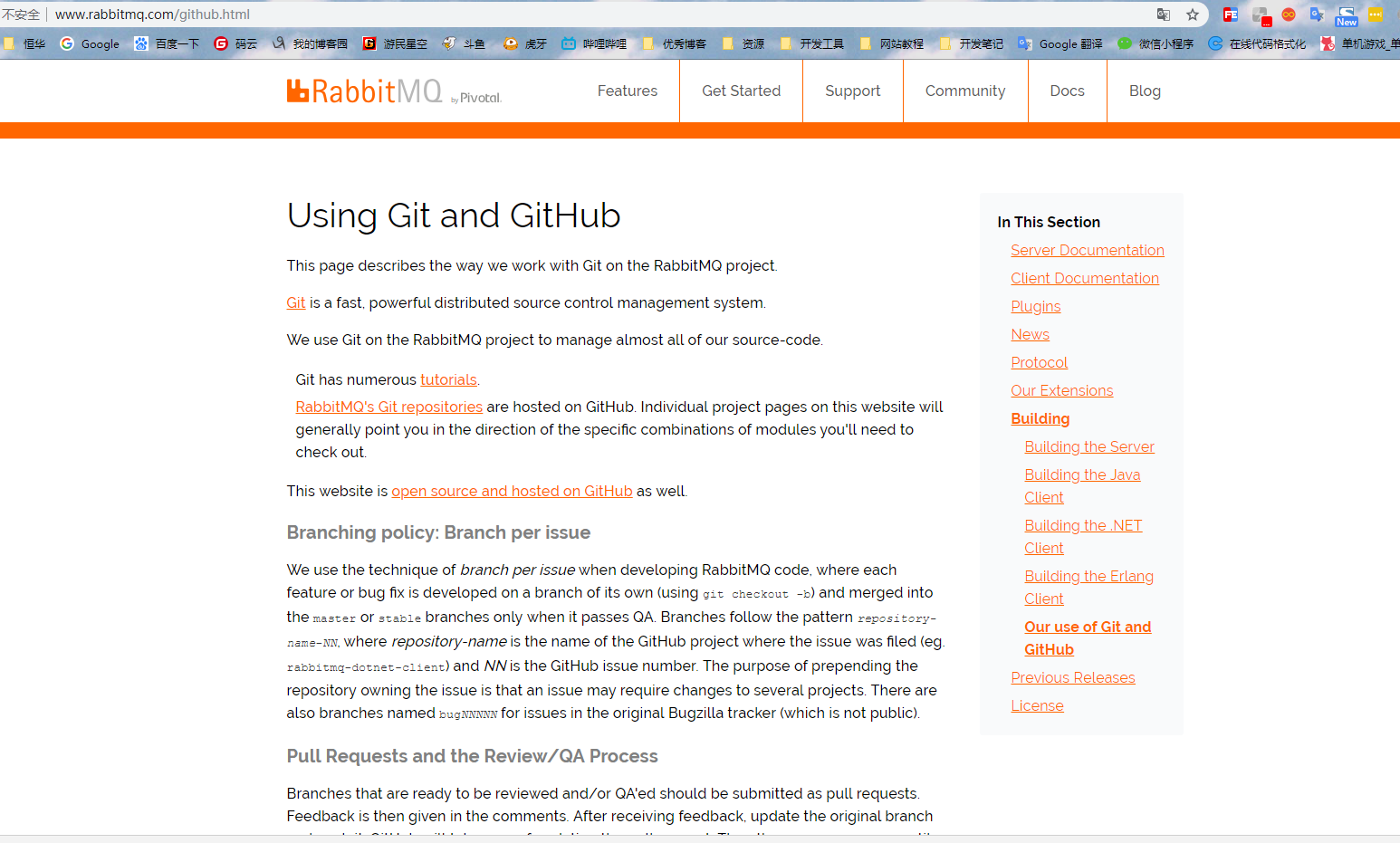Follow the Git link in the intro paragraph
Viewport: 1400px width, 843px height.
point(296,302)
